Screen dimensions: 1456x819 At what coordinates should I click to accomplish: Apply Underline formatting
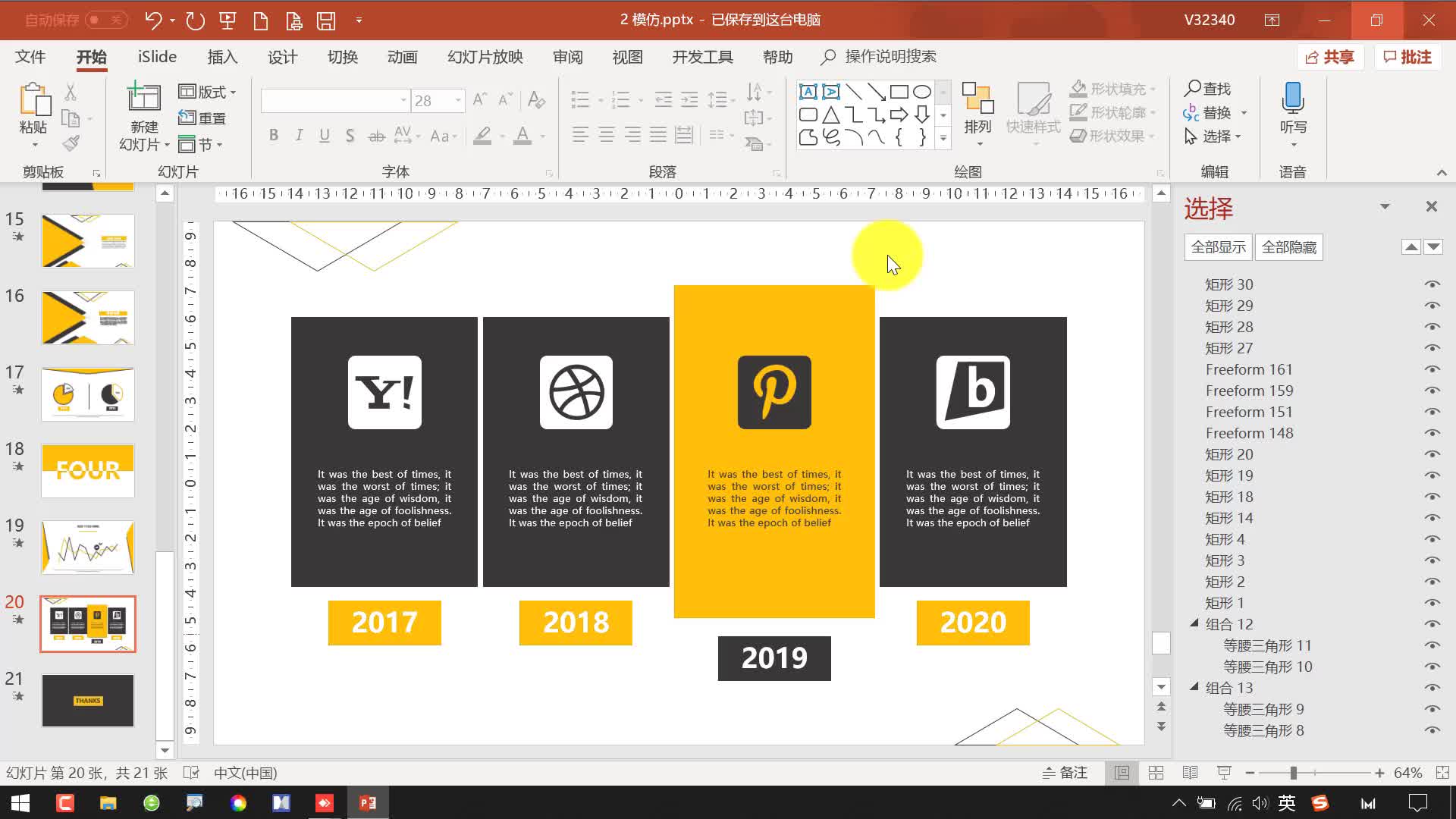[x=325, y=136]
